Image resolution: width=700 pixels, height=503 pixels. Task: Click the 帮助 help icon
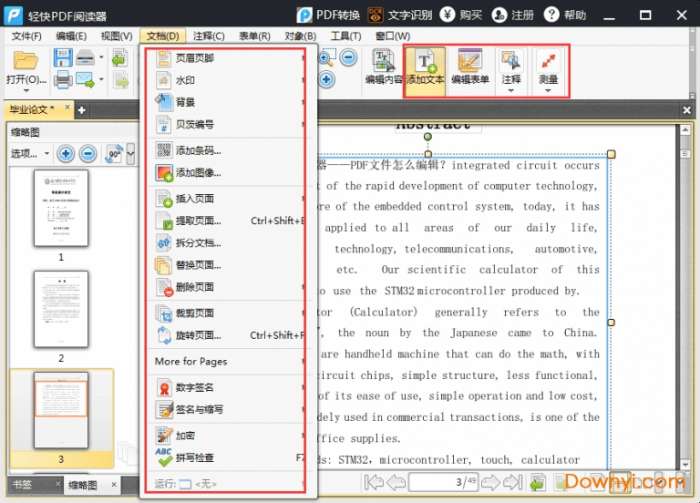click(x=551, y=15)
